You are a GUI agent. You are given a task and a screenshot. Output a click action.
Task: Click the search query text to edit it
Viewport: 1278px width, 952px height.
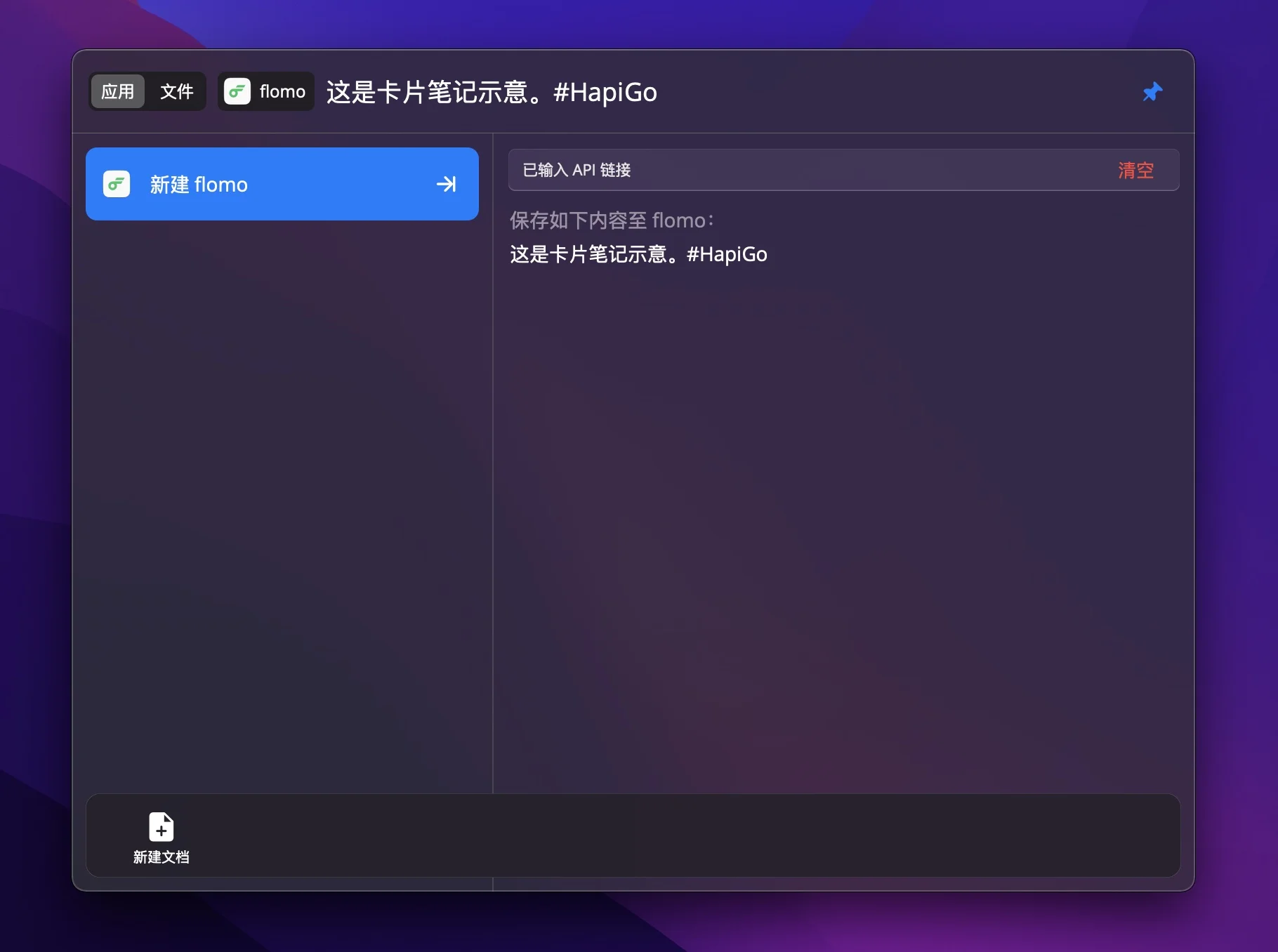pyautogui.click(x=491, y=92)
